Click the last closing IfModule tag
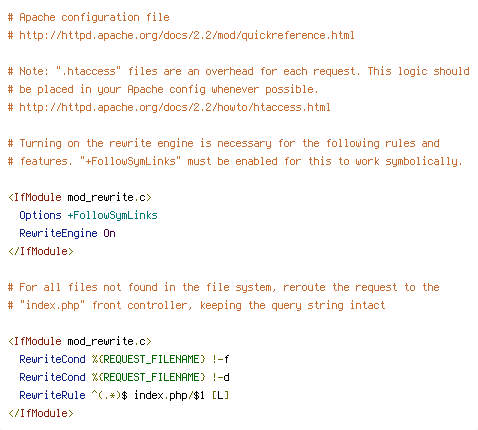The height and width of the screenshot is (430, 478). (41, 413)
